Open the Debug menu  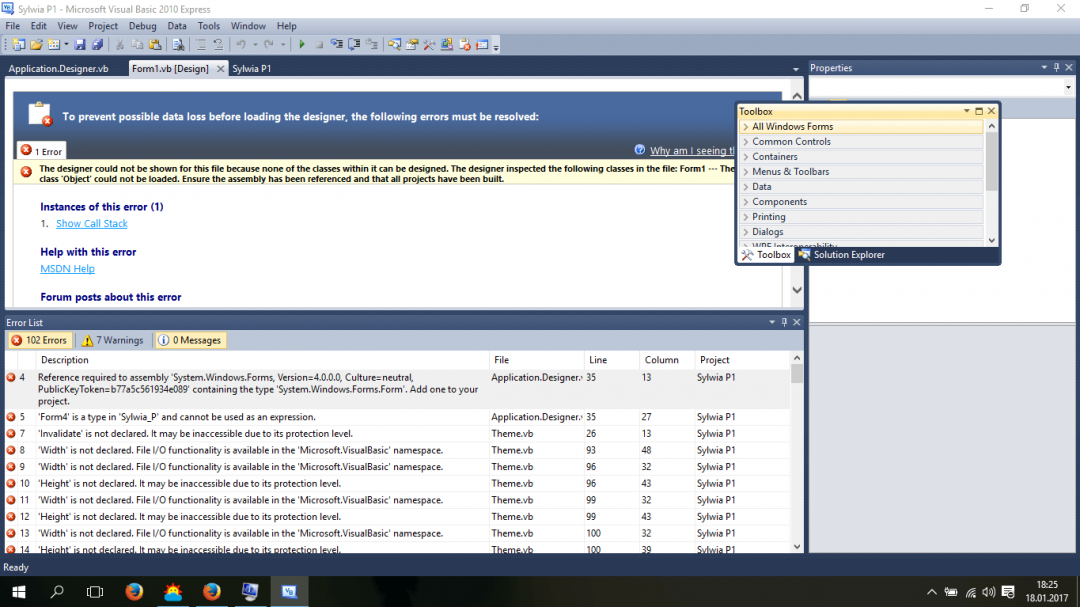click(x=142, y=26)
